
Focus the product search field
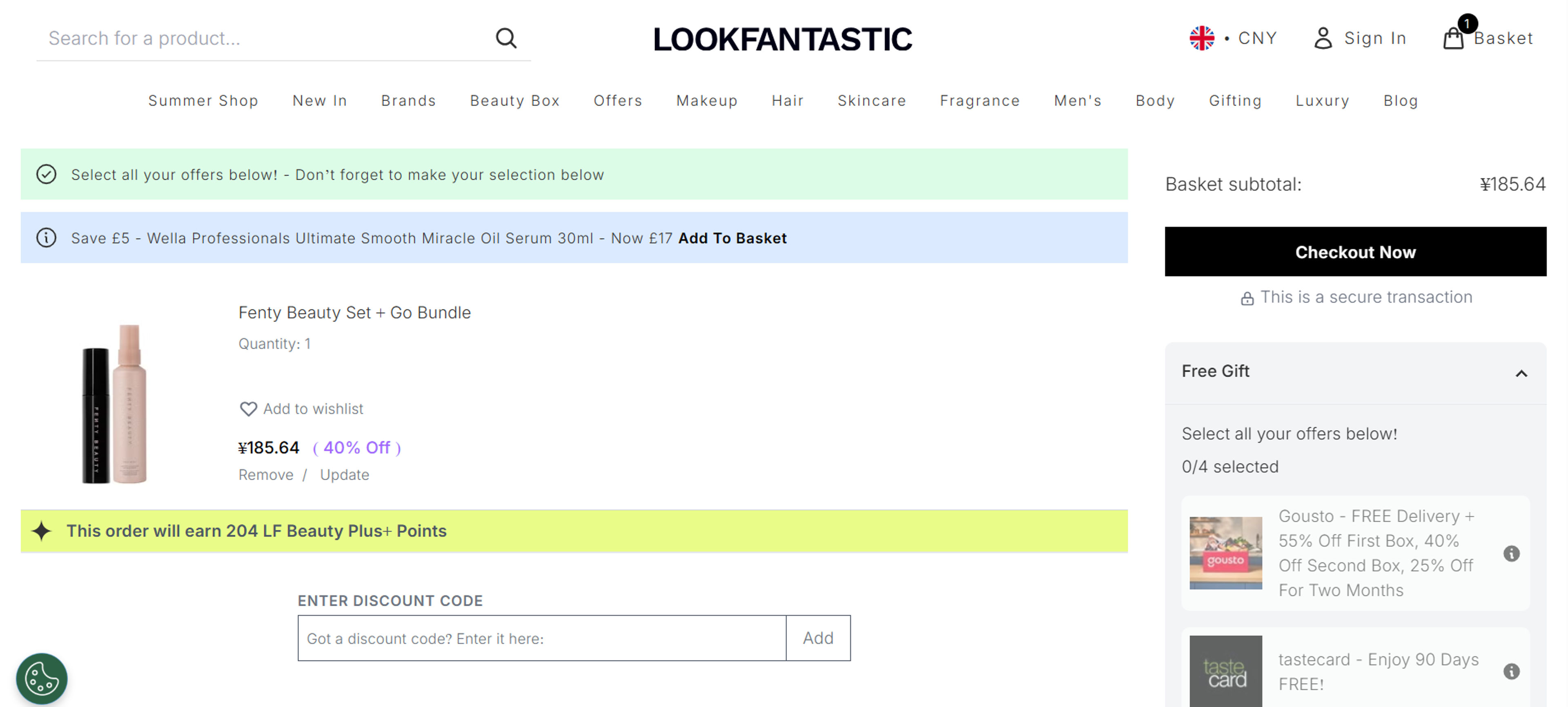[265, 38]
